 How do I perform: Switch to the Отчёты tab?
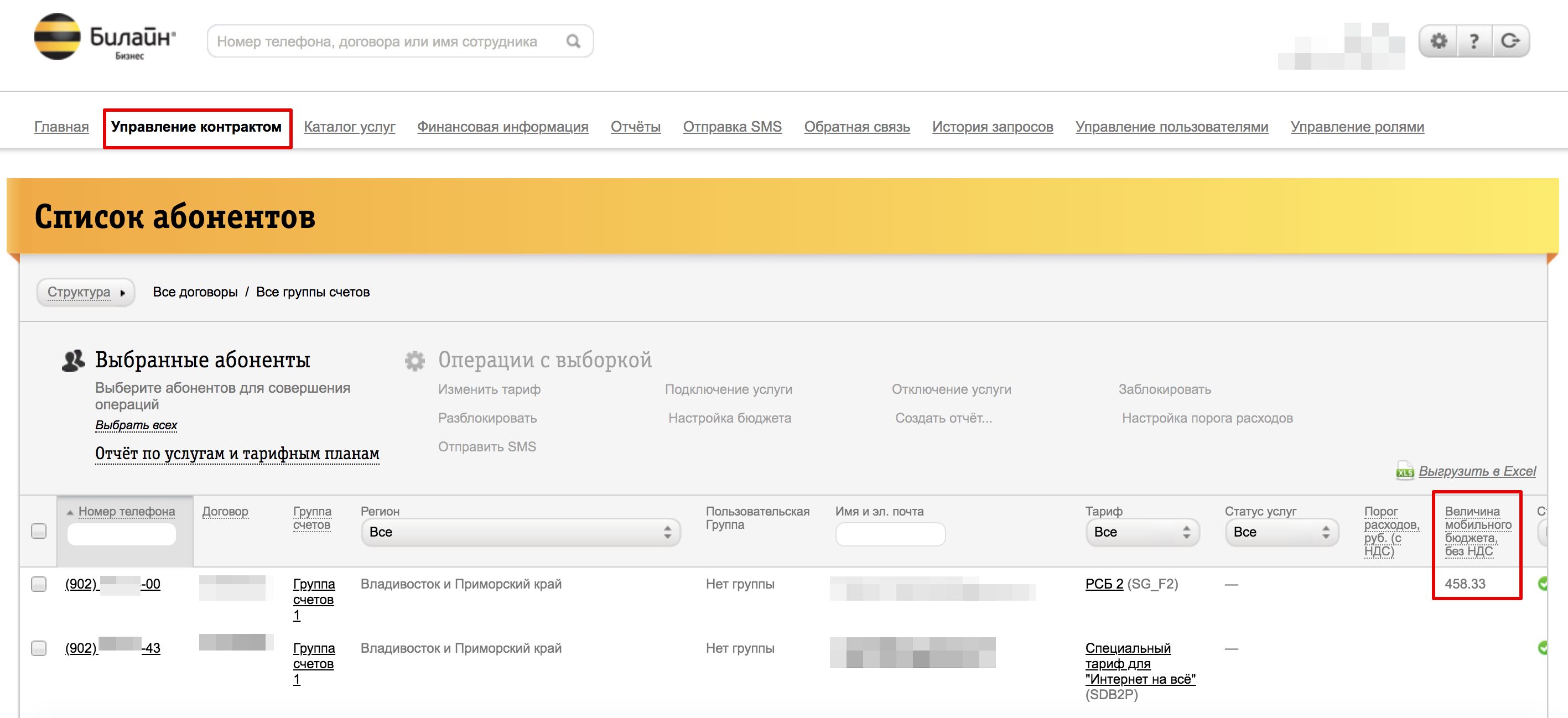click(x=636, y=127)
